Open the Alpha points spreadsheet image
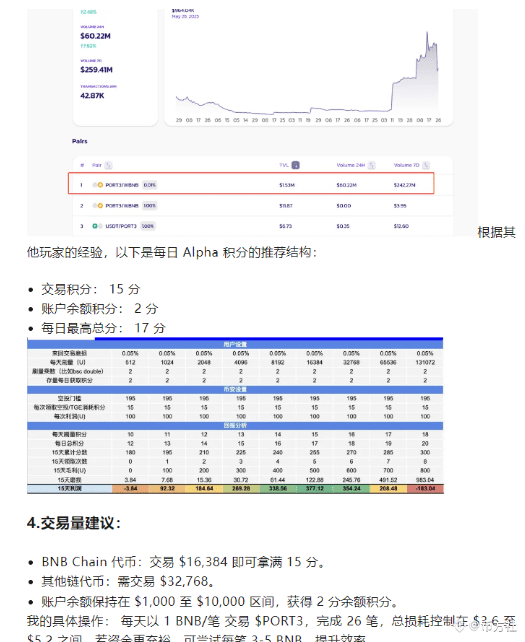525x642 pixels. click(x=235, y=415)
